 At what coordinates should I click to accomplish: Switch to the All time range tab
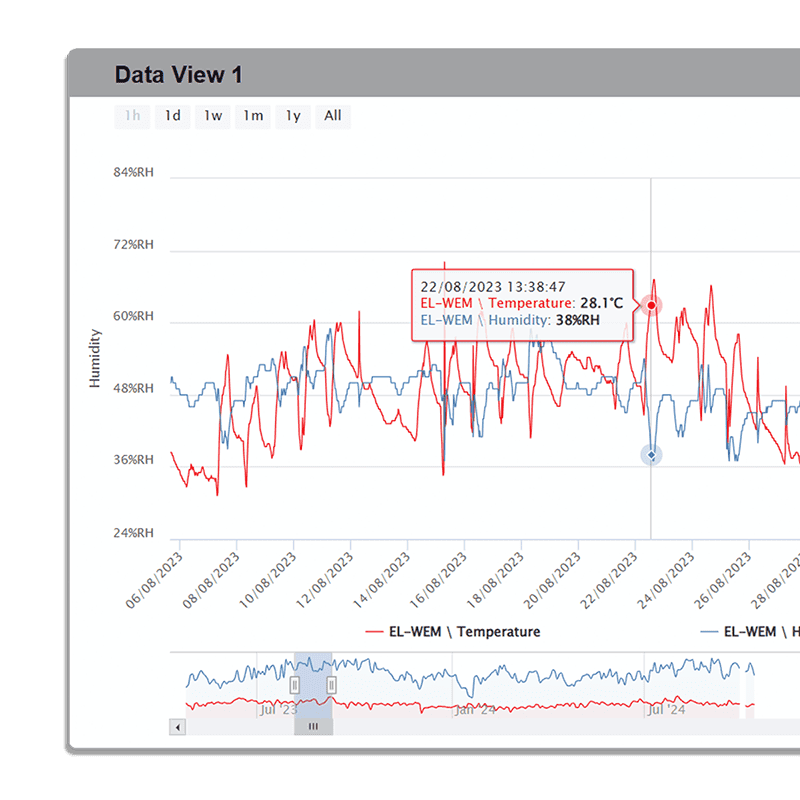click(x=333, y=115)
